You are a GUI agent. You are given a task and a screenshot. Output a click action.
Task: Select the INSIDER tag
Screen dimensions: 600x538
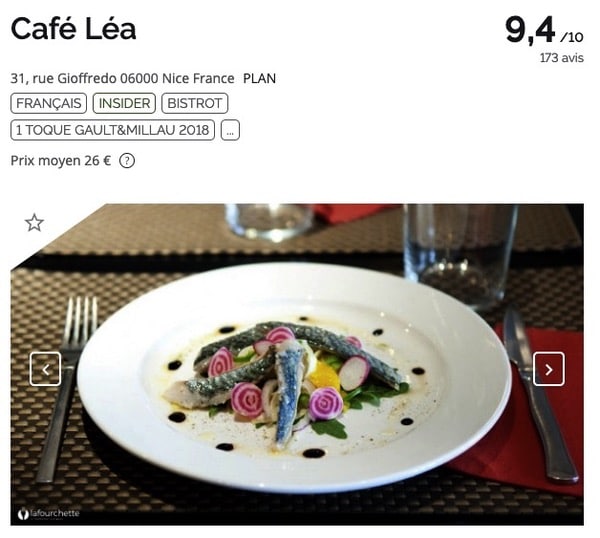[124, 103]
